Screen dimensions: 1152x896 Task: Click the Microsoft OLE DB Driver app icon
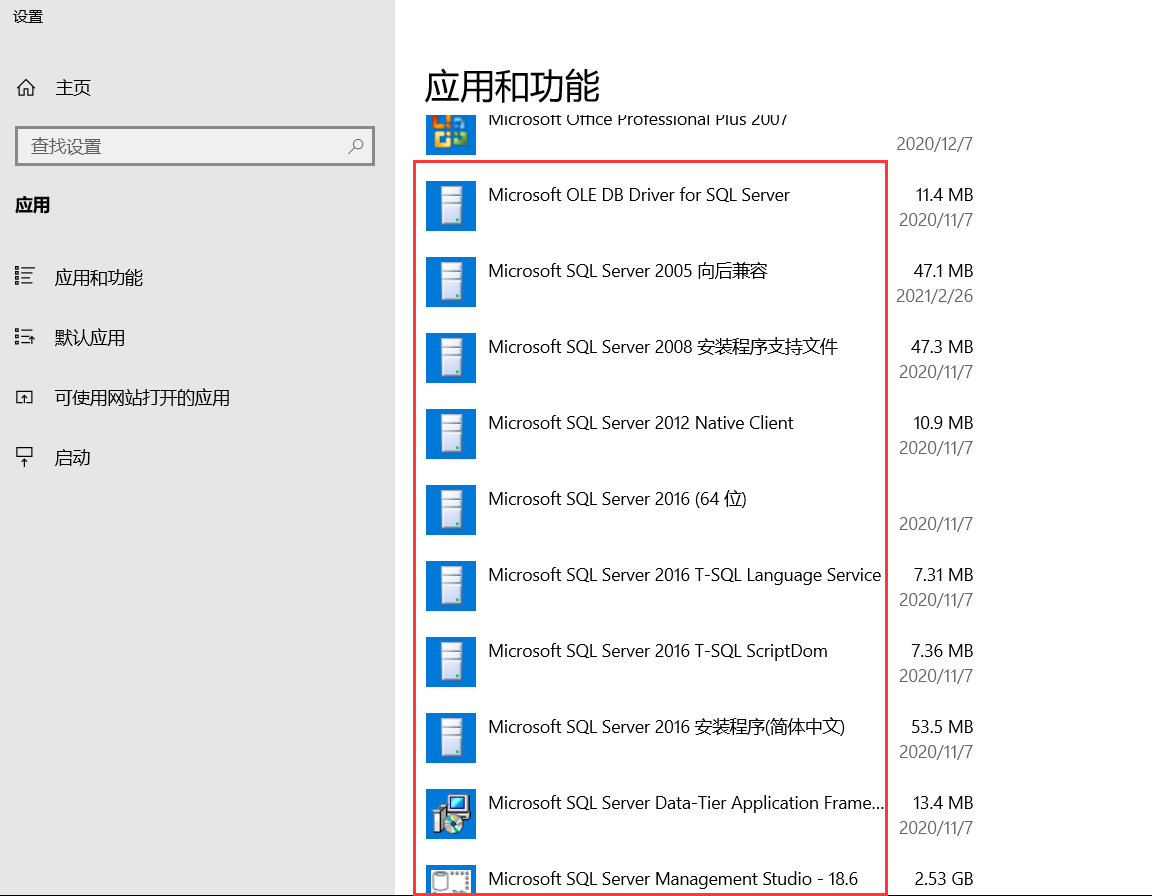coord(450,206)
